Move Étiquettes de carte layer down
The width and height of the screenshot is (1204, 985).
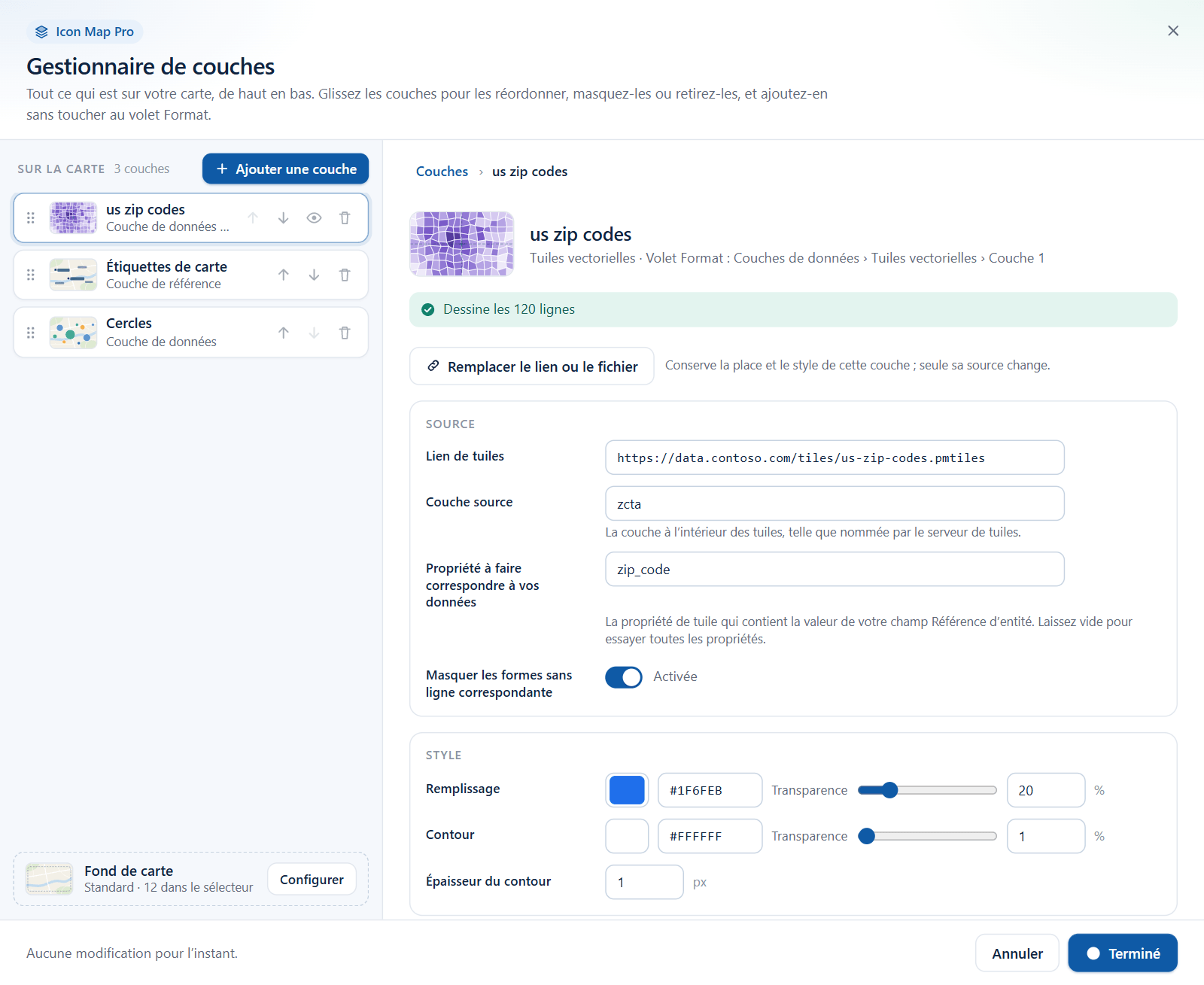(315, 275)
